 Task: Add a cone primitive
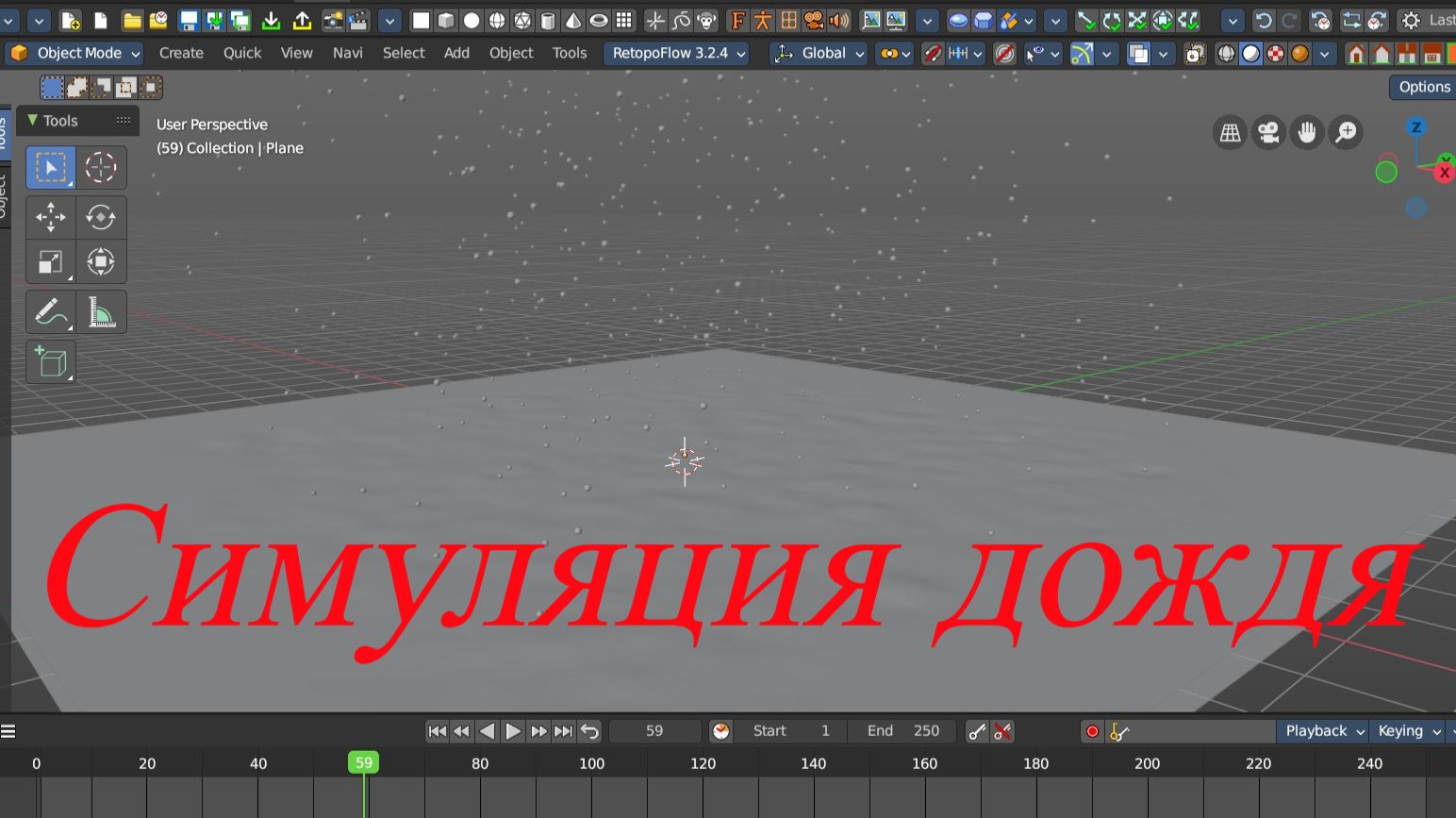click(573, 21)
